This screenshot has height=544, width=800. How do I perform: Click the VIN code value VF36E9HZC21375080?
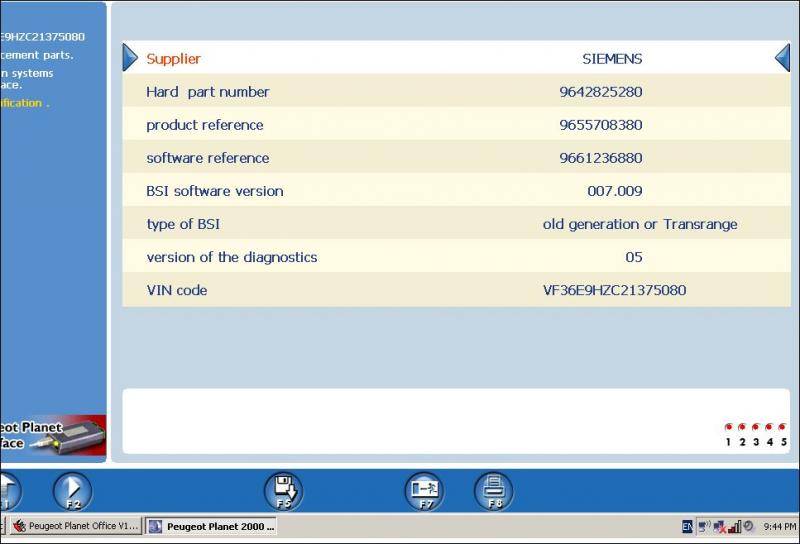click(614, 290)
